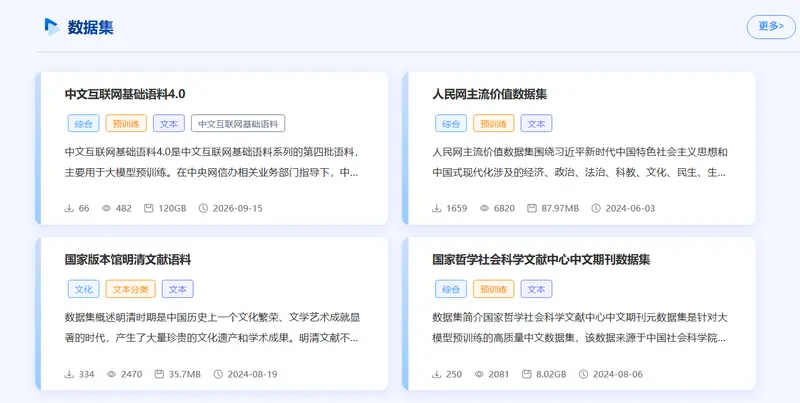
Task: Open the 国家哲学社会科学文献中心中文期刊数据集 title
Action: (x=541, y=260)
